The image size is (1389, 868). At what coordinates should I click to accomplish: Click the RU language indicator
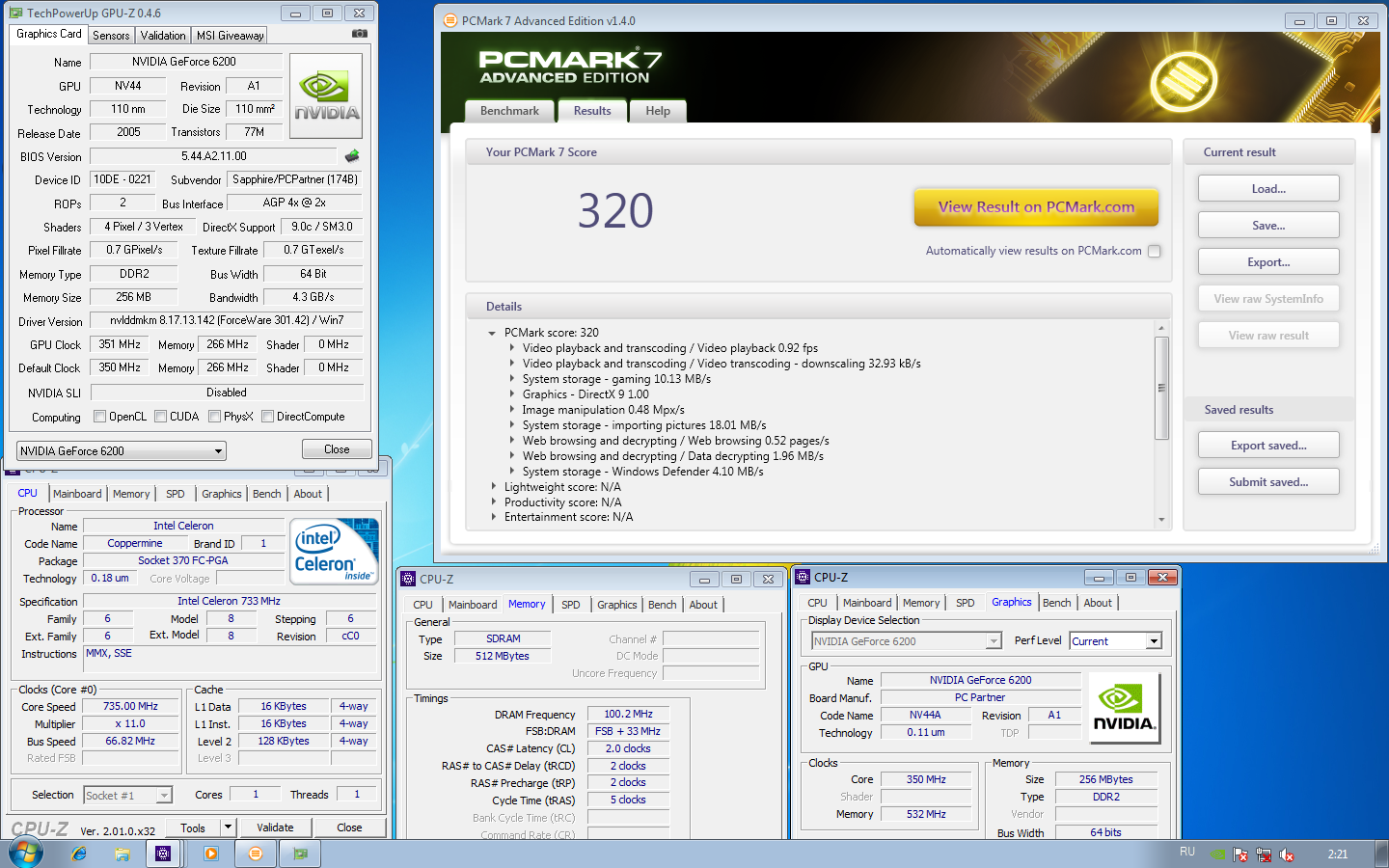(1187, 852)
